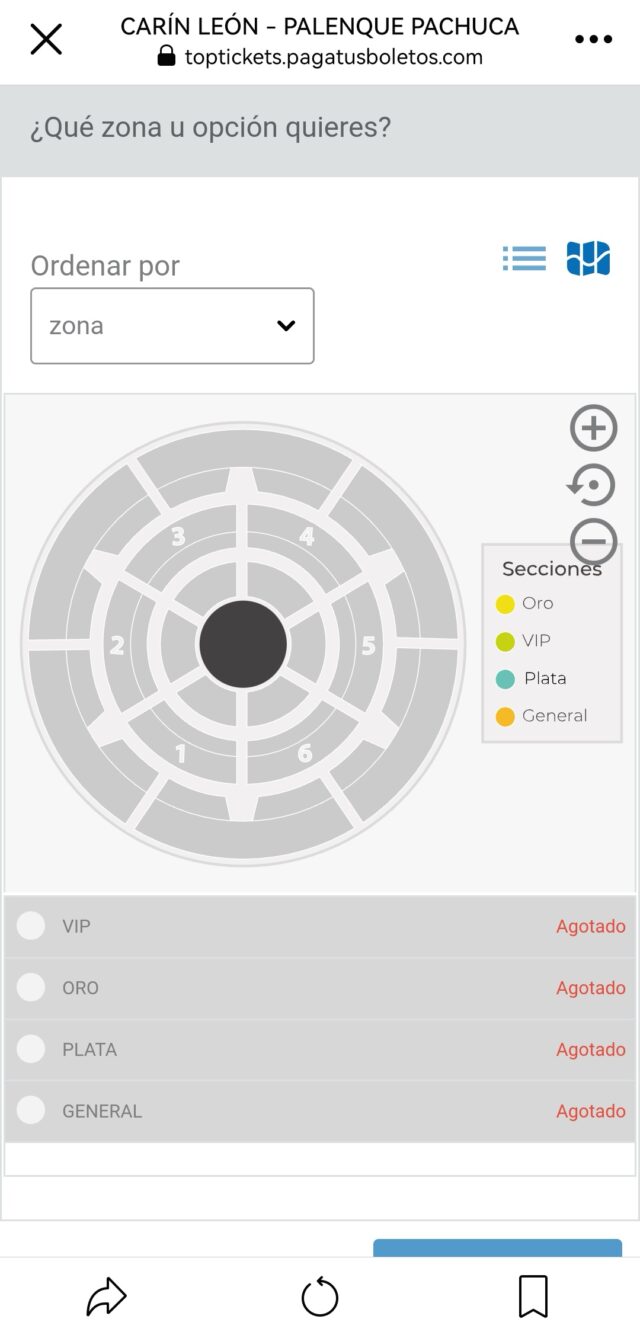The width and height of the screenshot is (640, 1335).
Task: Click section 5 on the seating map
Action: (368, 646)
